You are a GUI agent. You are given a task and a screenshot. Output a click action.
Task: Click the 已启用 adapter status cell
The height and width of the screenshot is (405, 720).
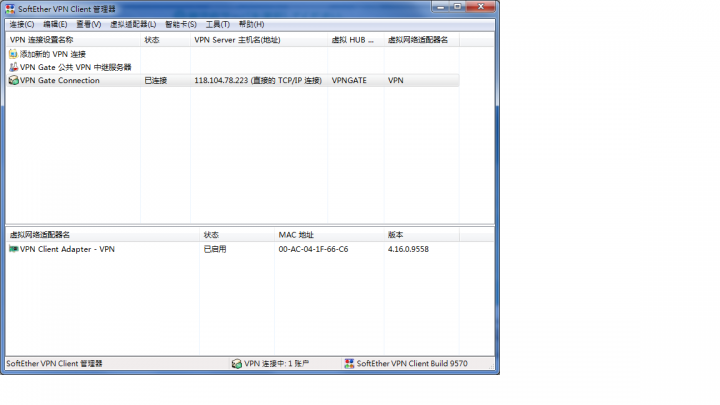(215, 249)
